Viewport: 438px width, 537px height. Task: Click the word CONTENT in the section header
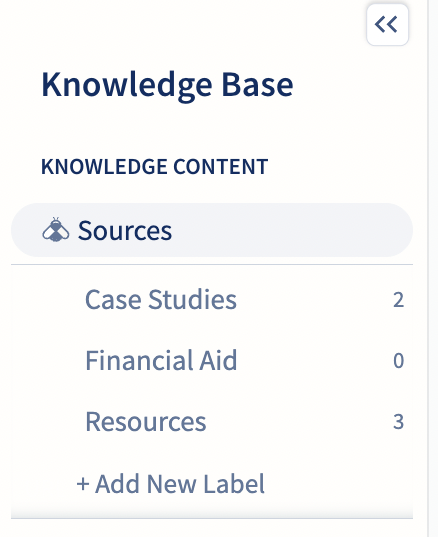point(221,167)
